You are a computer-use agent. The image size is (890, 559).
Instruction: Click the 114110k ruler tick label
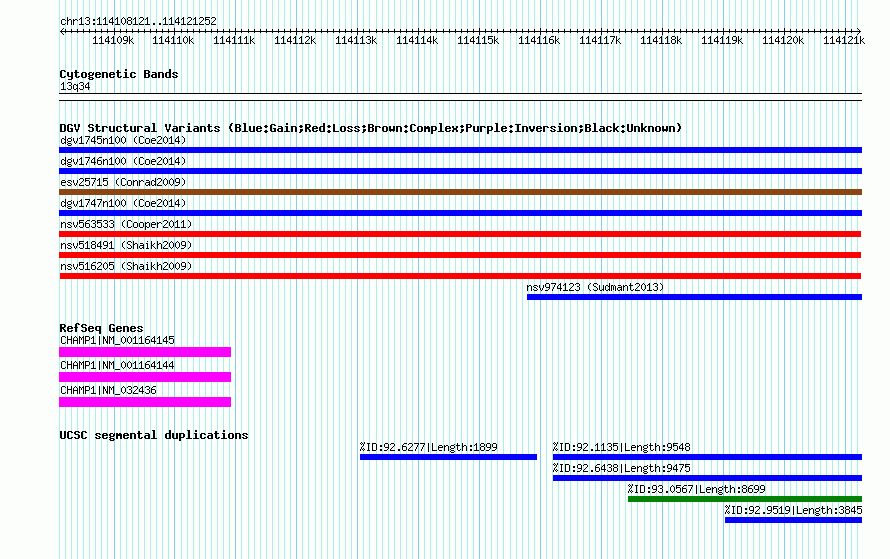pos(173,40)
